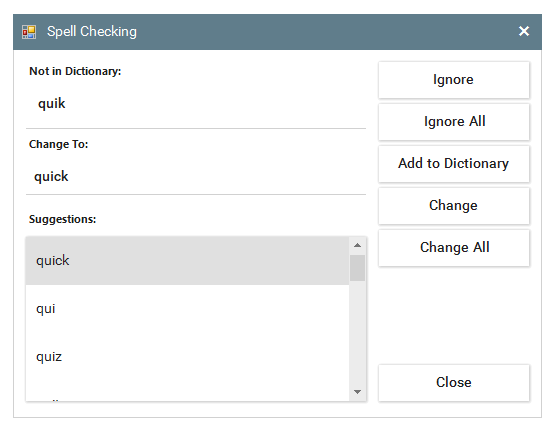
Task: Close the dialog with the X icon
Action: 524,31
